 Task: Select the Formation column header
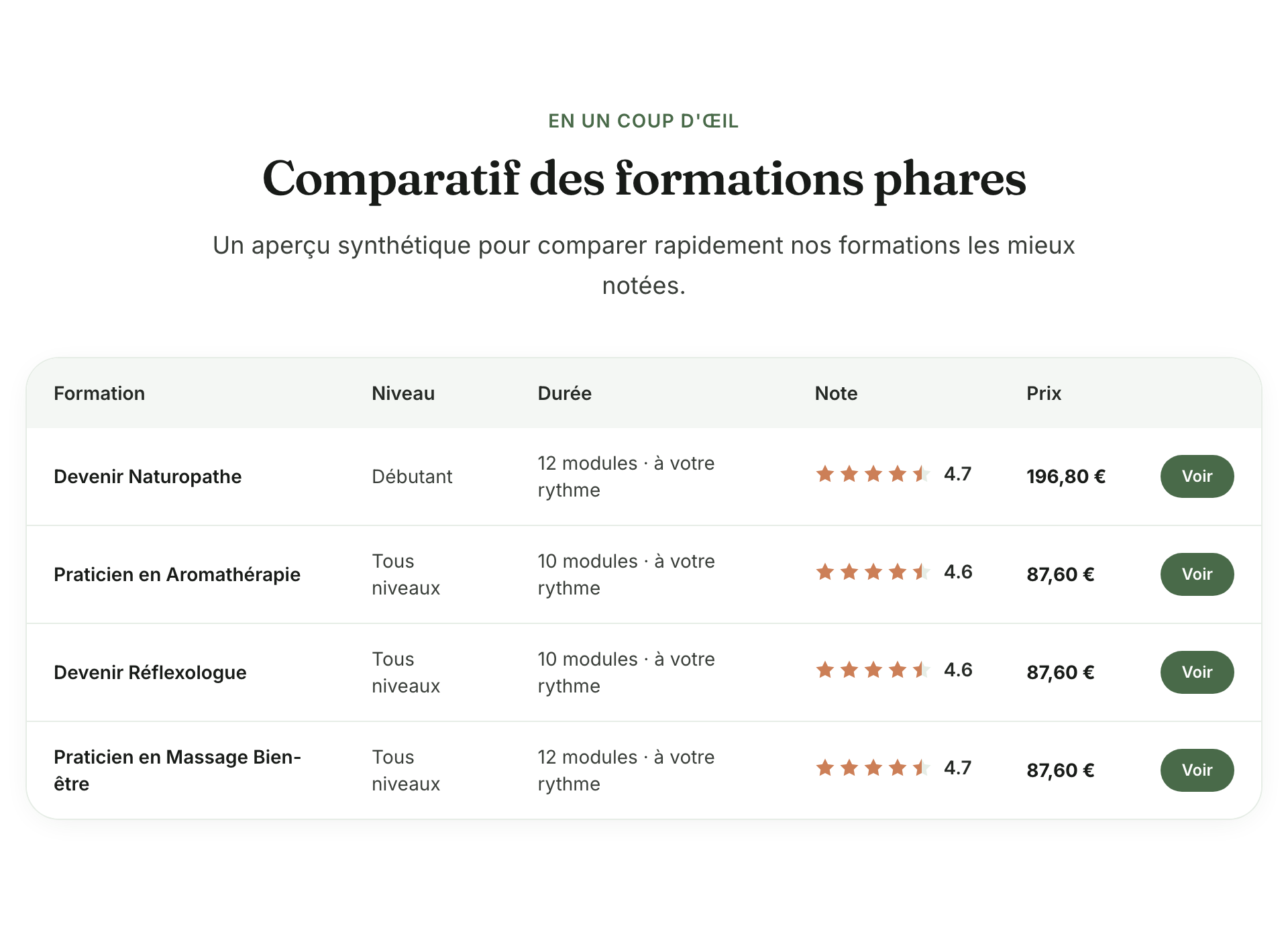pyautogui.click(x=99, y=393)
